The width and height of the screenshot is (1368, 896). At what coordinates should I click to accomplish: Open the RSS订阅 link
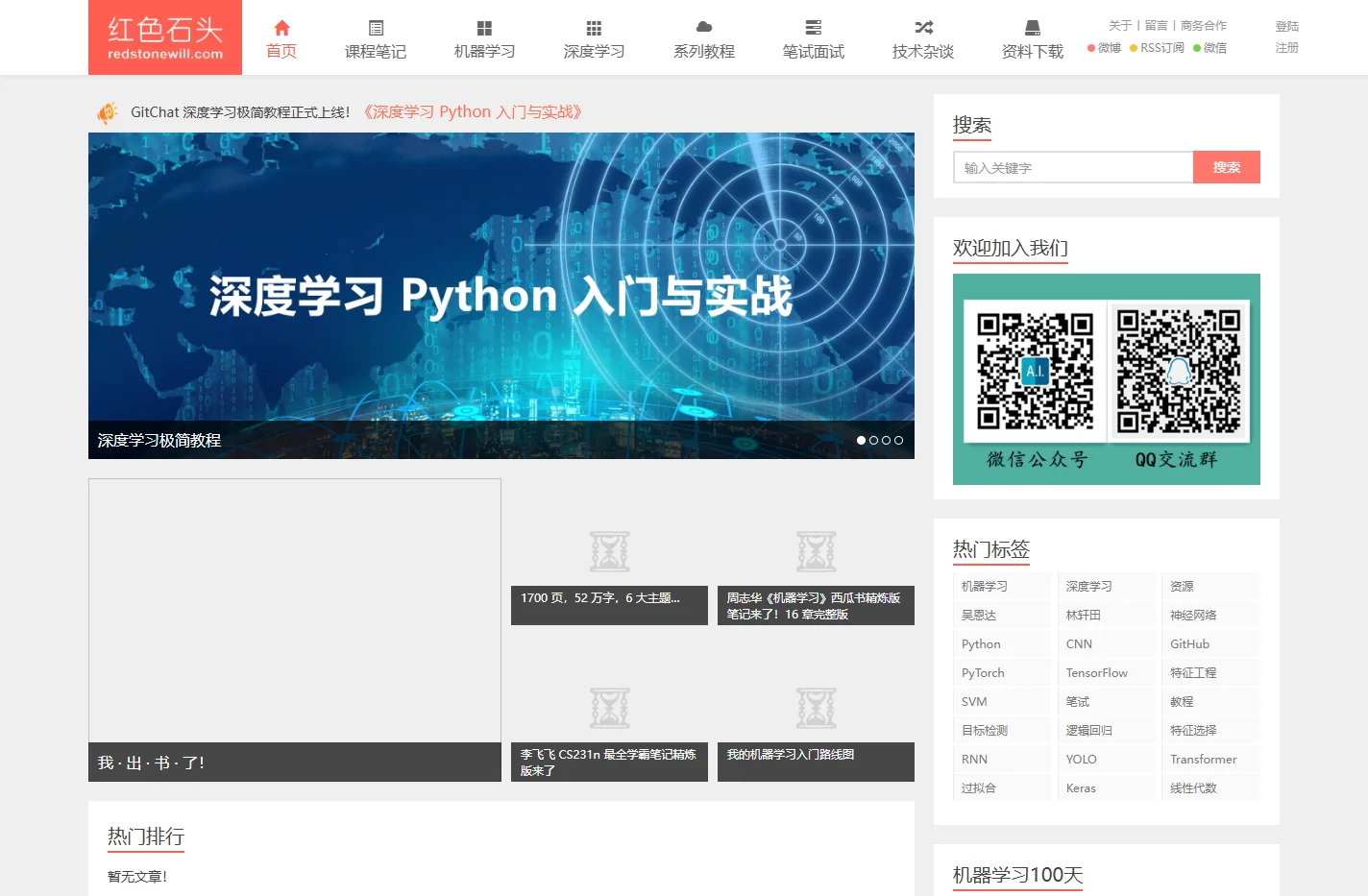1158,48
